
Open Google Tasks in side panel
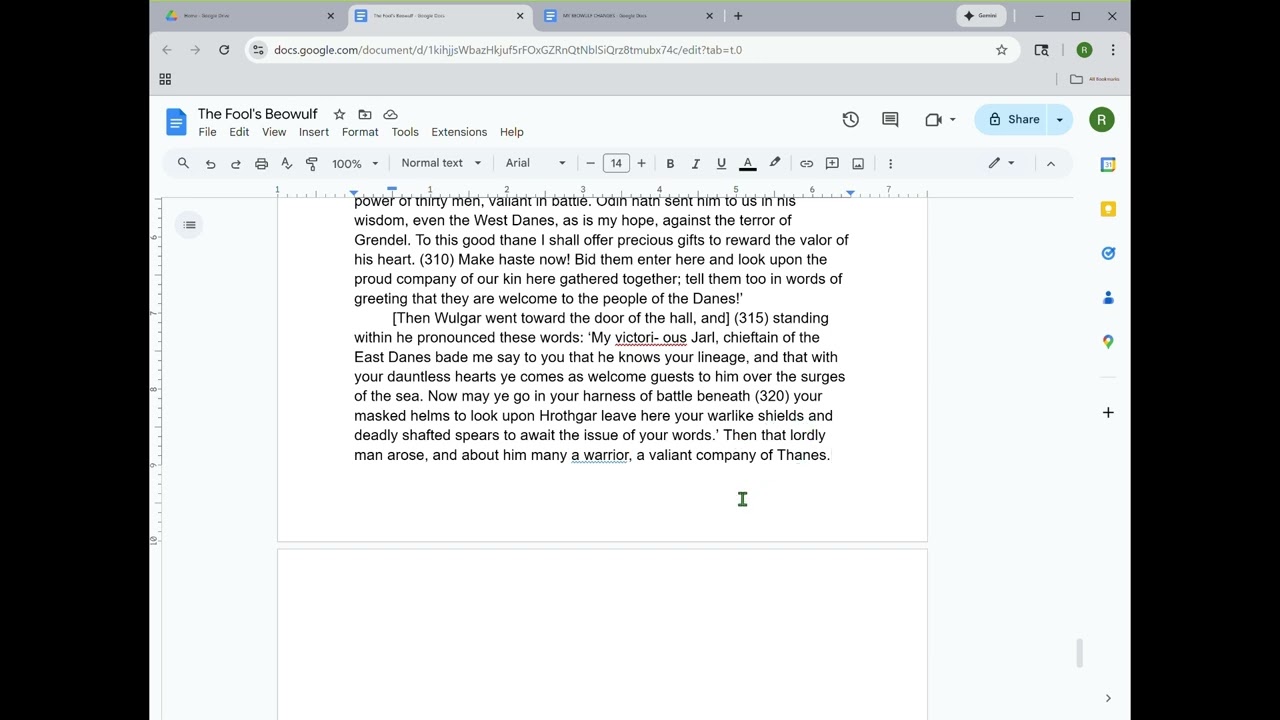[1108, 253]
